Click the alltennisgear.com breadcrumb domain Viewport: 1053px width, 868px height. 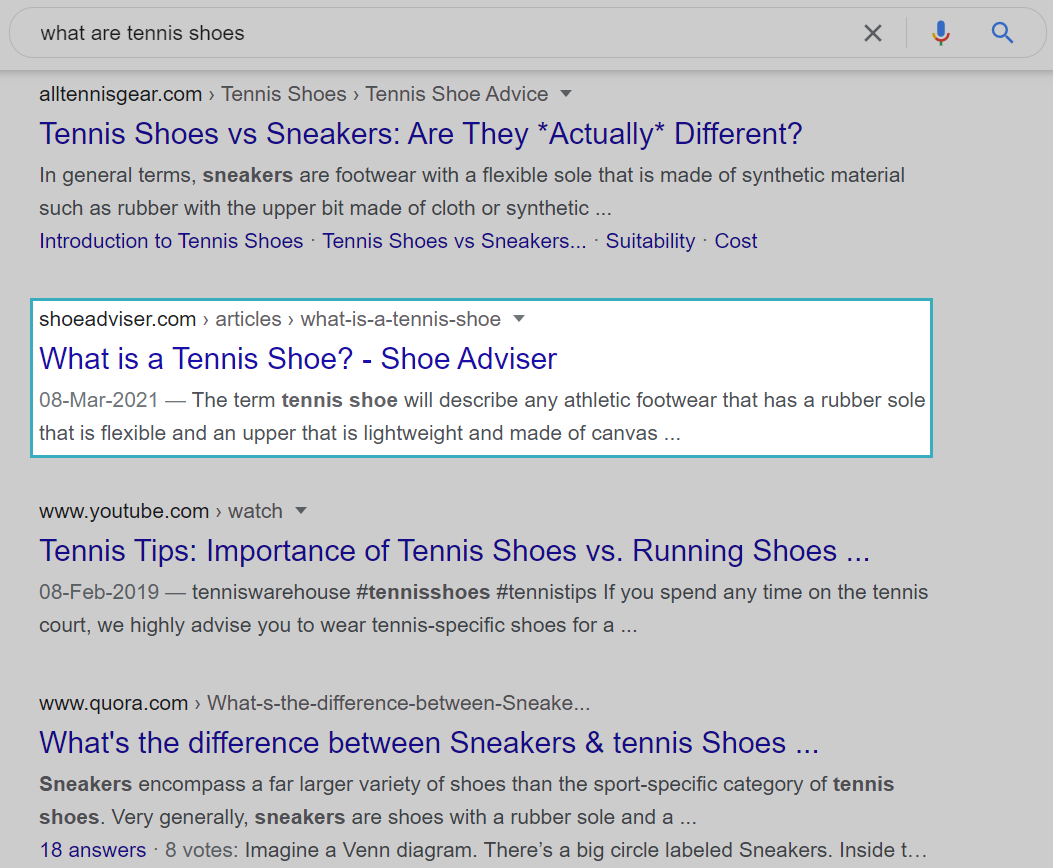click(120, 93)
